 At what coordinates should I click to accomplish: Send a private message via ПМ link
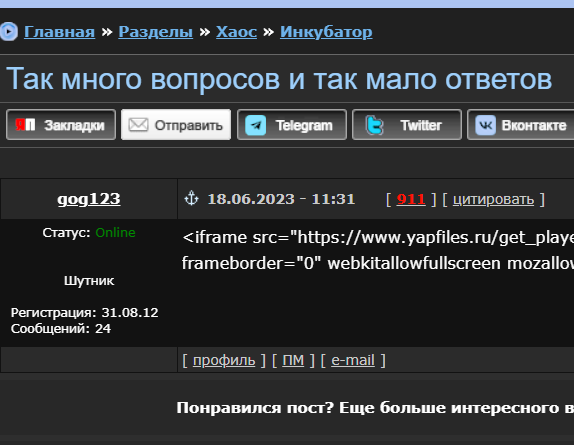293,360
